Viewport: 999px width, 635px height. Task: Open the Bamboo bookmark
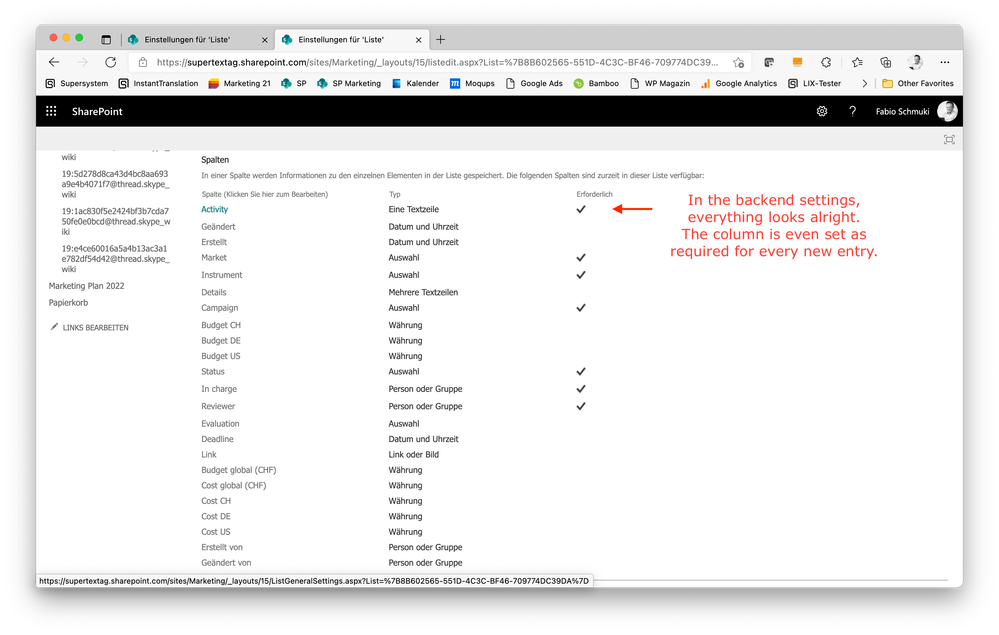[596, 83]
